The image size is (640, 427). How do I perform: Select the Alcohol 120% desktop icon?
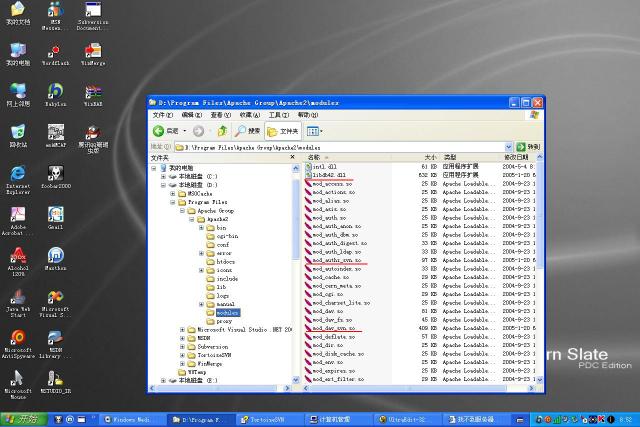18,262
